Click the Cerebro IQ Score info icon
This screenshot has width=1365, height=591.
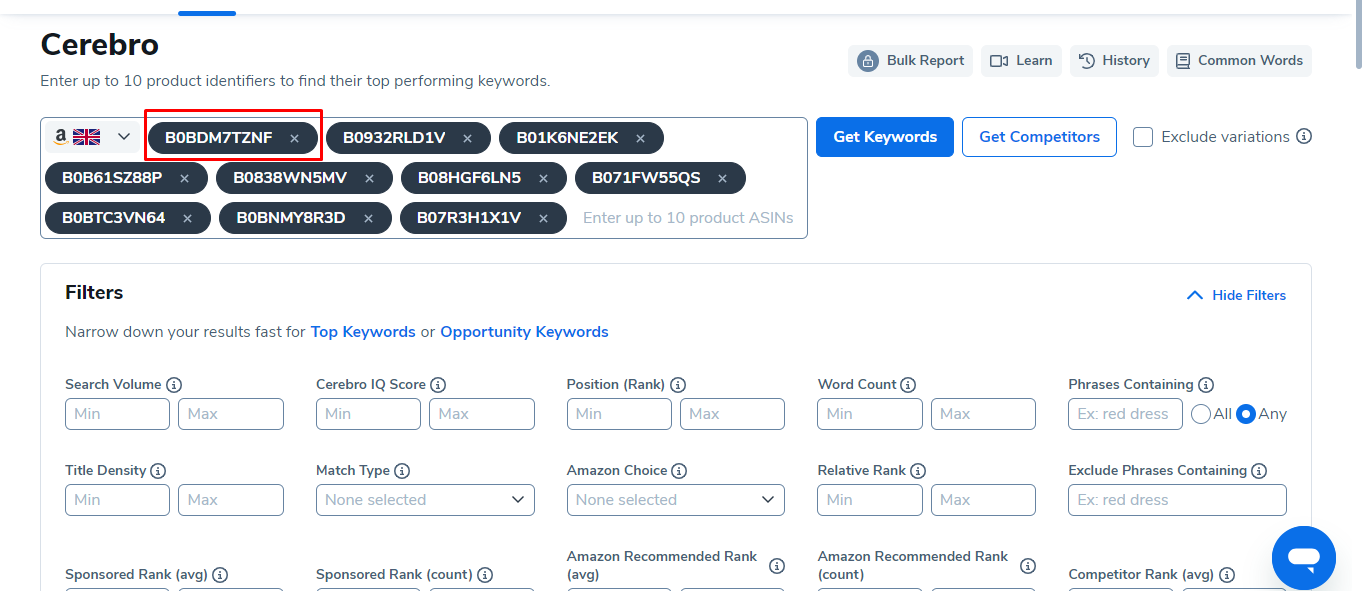pos(438,385)
